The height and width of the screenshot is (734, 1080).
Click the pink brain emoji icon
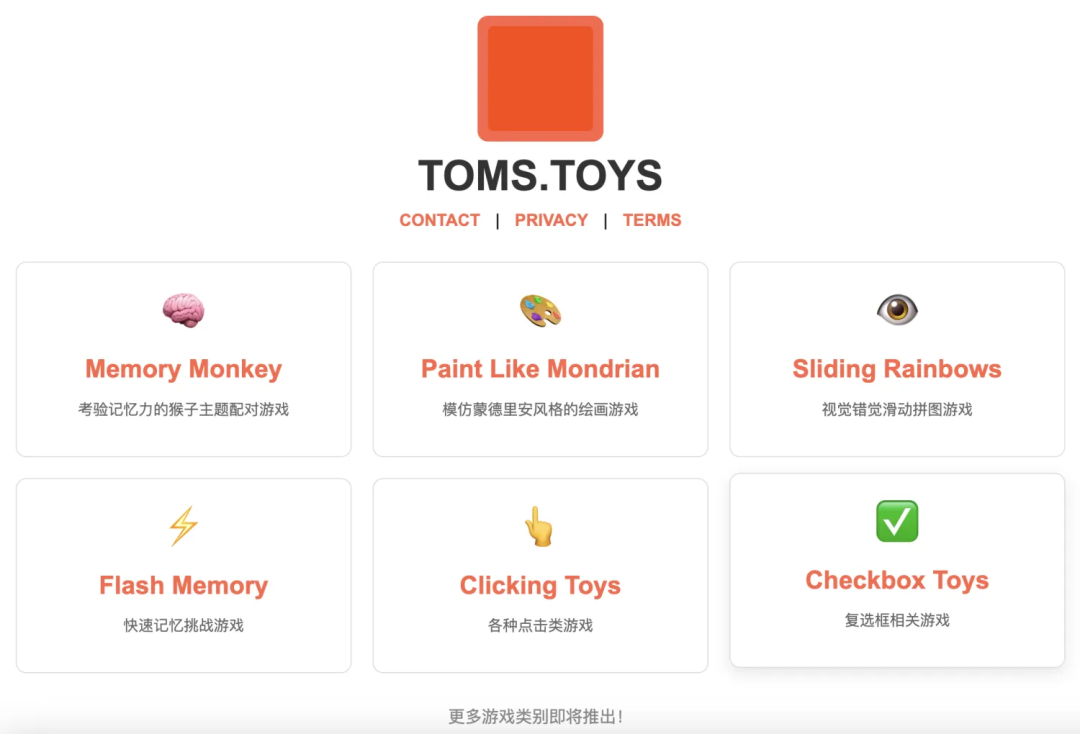[x=183, y=310]
